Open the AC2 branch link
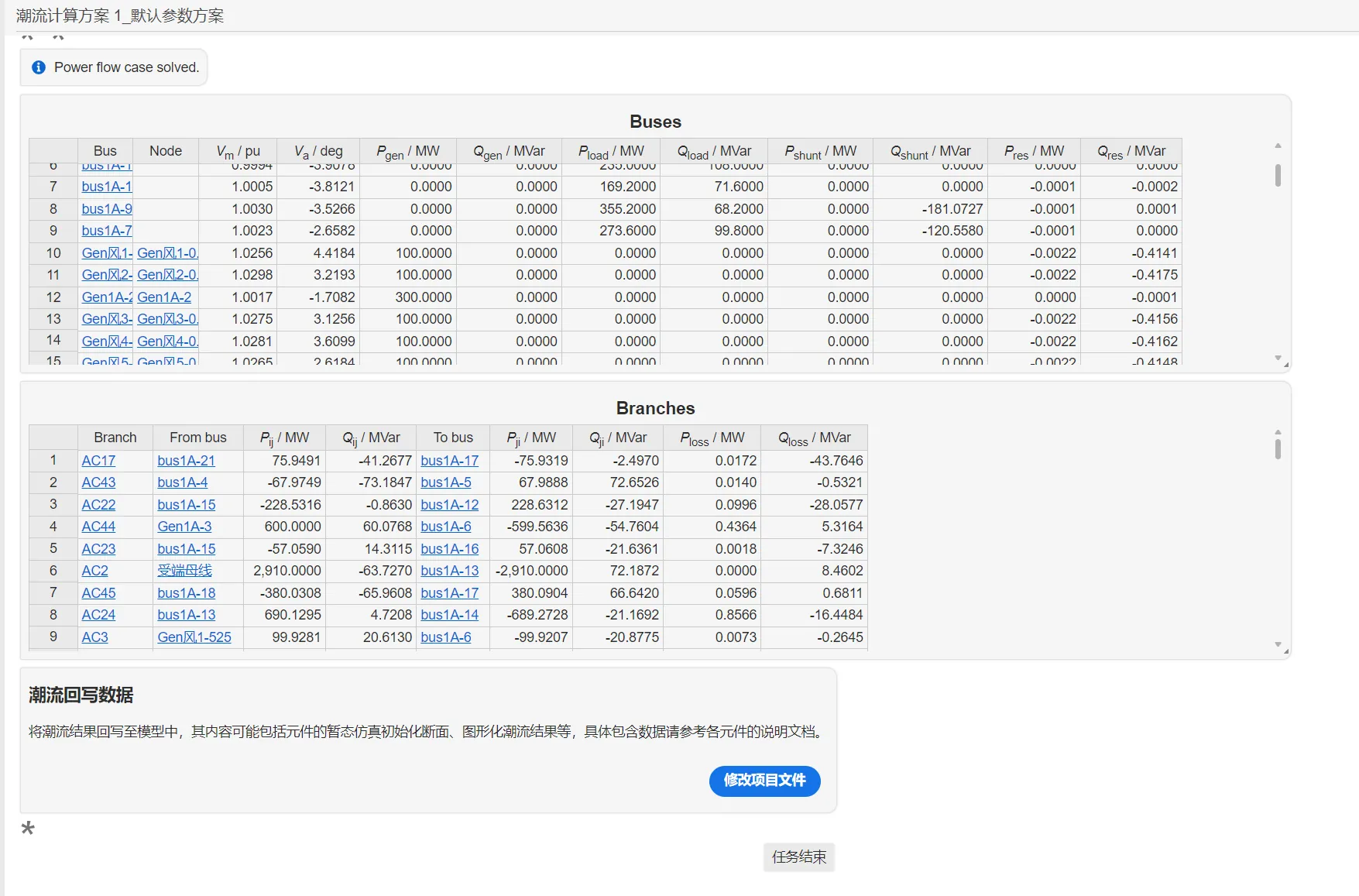The width and height of the screenshot is (1359, 896). click(x=95, y=571)
